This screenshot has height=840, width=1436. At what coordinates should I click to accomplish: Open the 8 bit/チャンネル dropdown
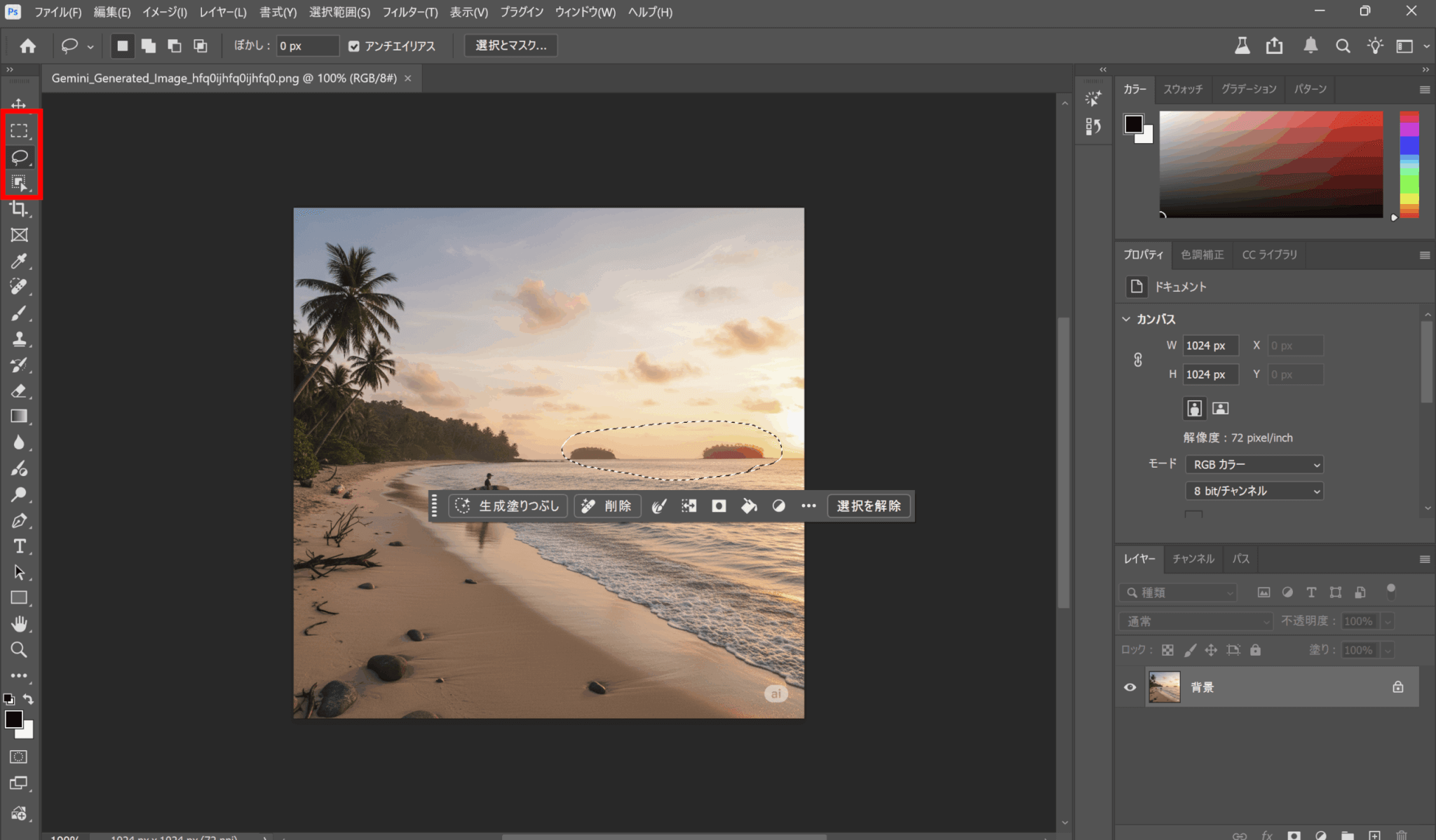point(1254,491)
